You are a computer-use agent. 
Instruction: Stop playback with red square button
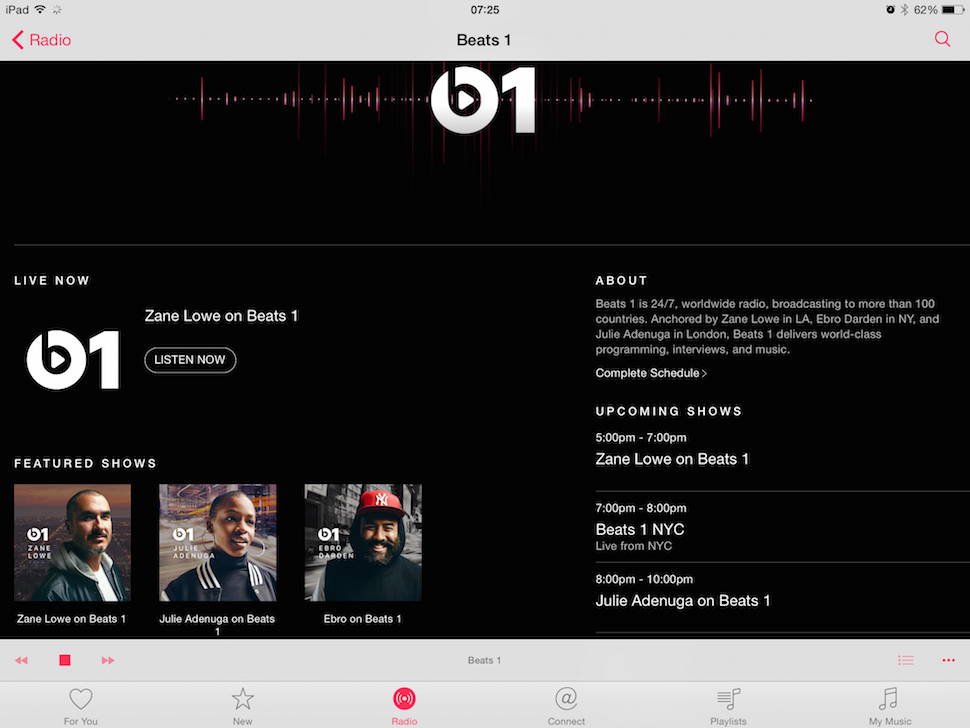(64, 661)
